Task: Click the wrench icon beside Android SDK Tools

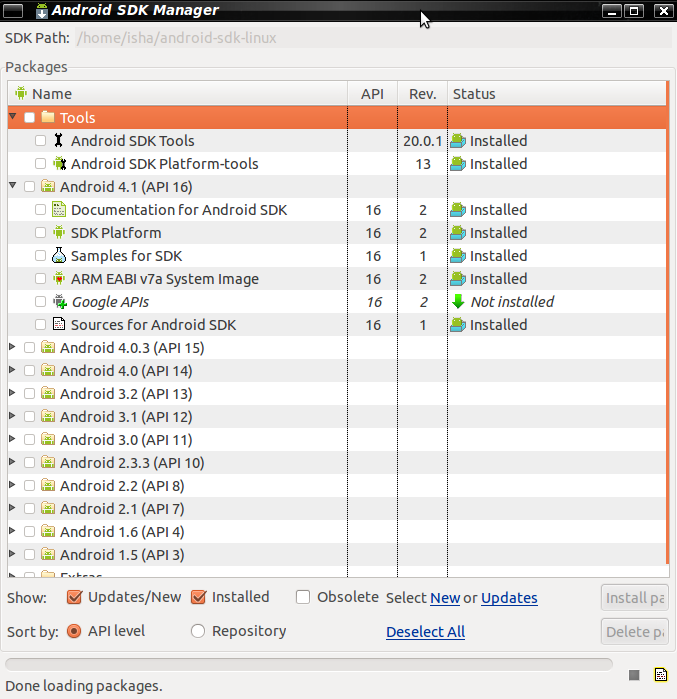Action: point(58,140)
